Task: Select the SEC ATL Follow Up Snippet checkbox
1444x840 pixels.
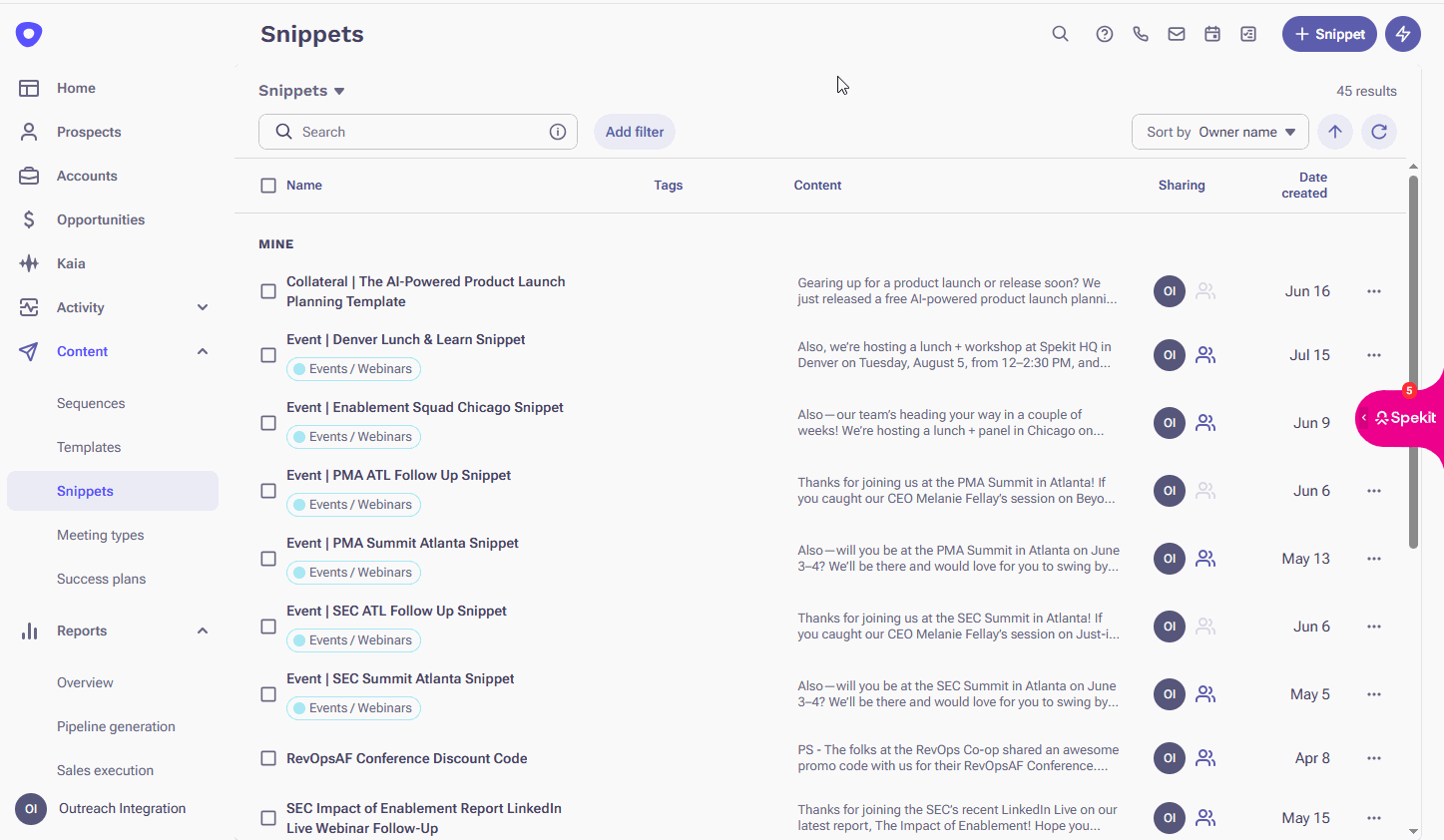Action: coord(268,627)
